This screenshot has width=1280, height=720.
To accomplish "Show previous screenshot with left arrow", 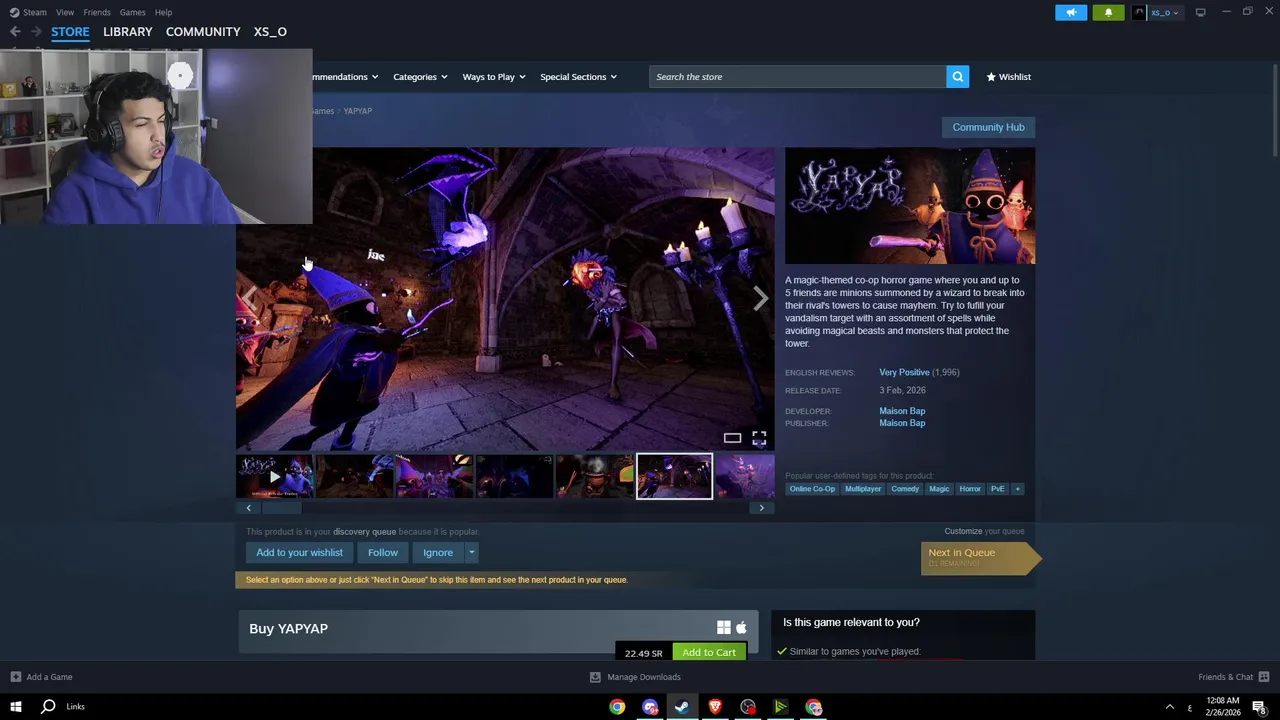I will [250, 298].
